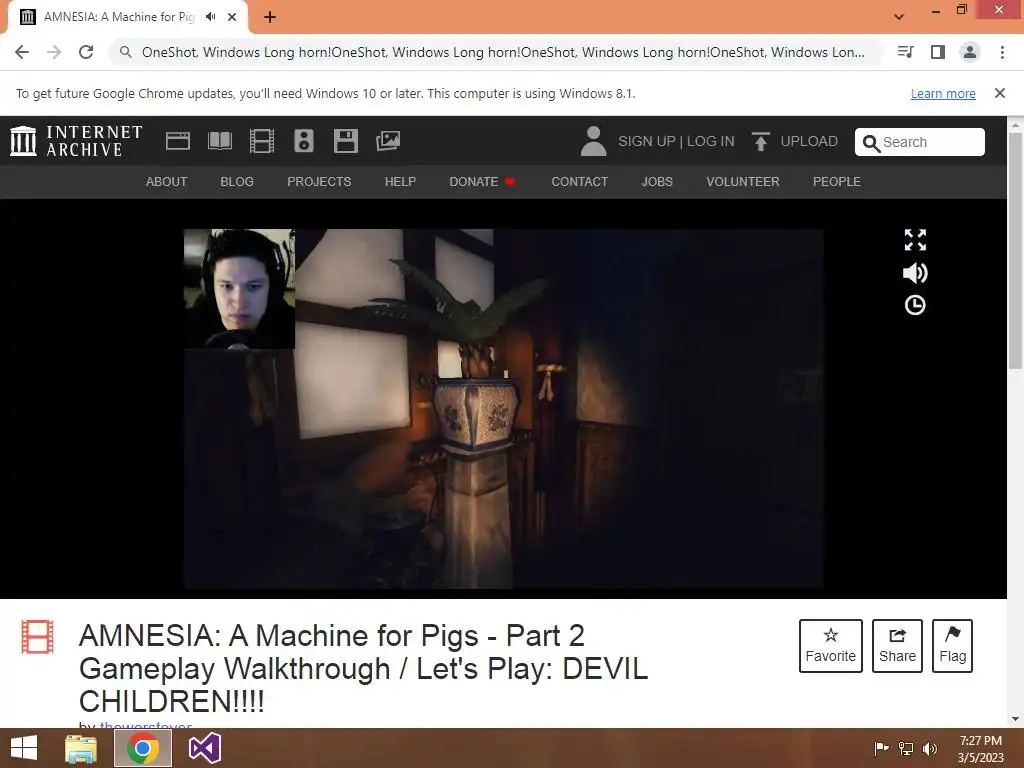
Task: Click the video player frame
Action: (x=504, y=409)
